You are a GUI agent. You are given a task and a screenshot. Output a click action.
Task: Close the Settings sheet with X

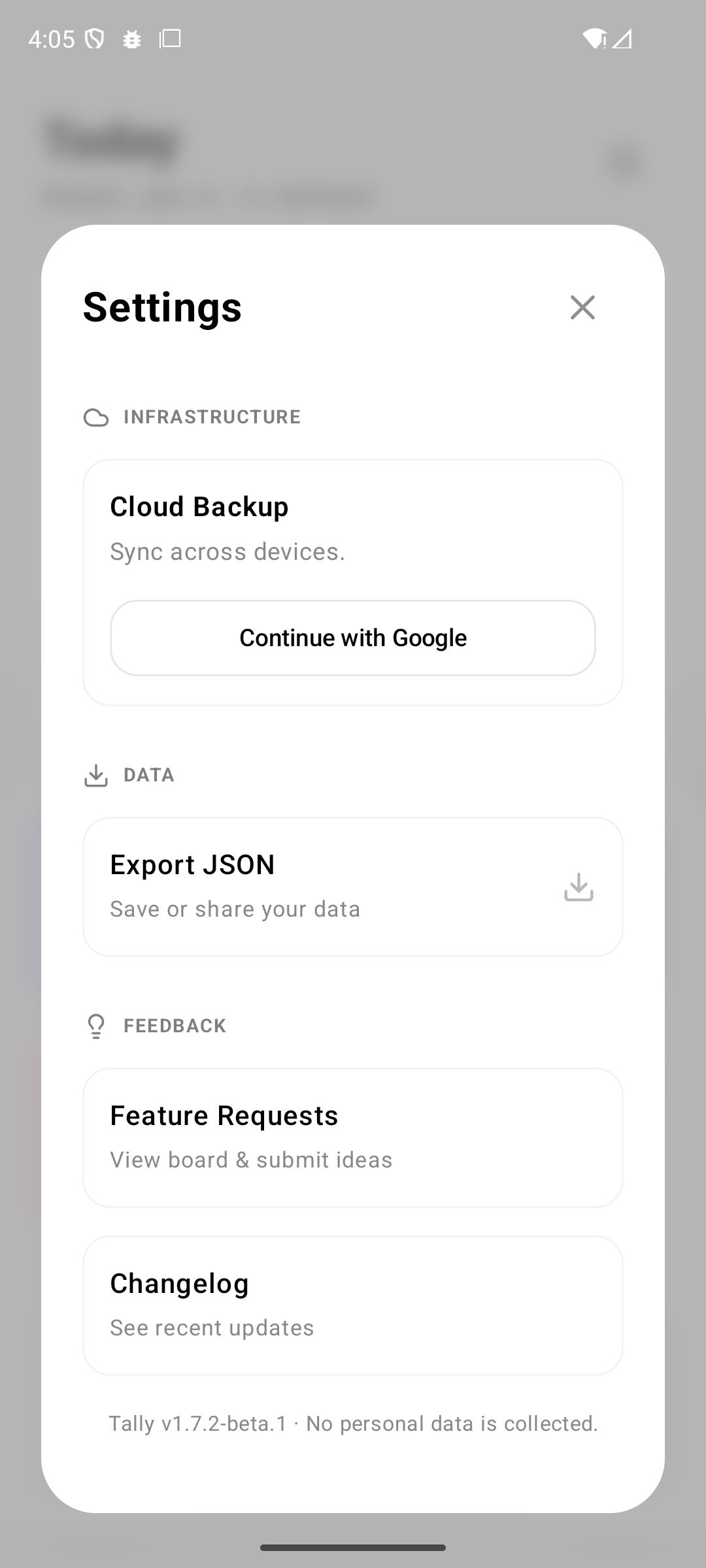point(582,307)
